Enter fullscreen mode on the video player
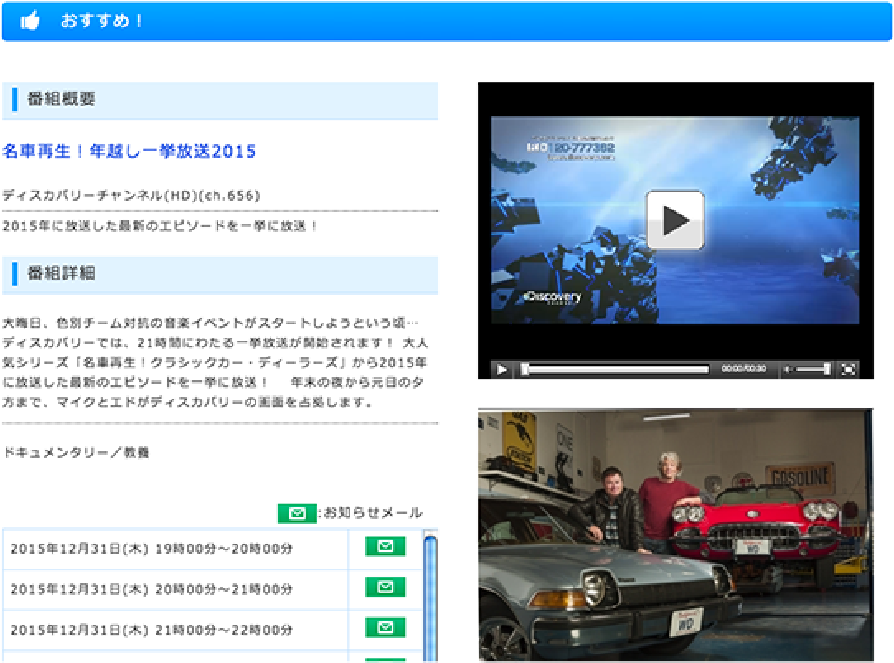 pyautogui.click(x=848, y=369)
